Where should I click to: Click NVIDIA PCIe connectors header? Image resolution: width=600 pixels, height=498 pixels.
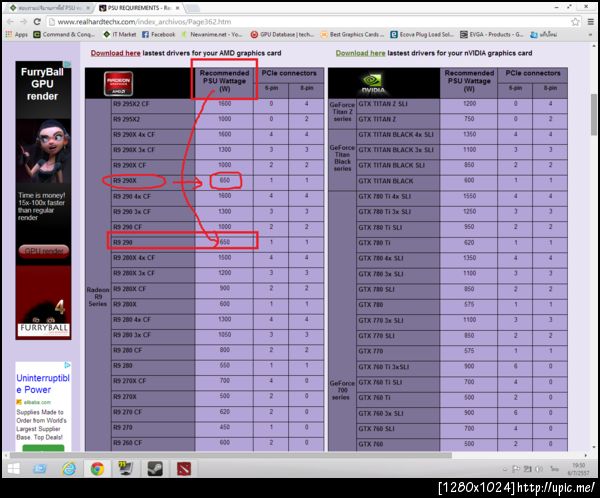(x=533, y=73)
